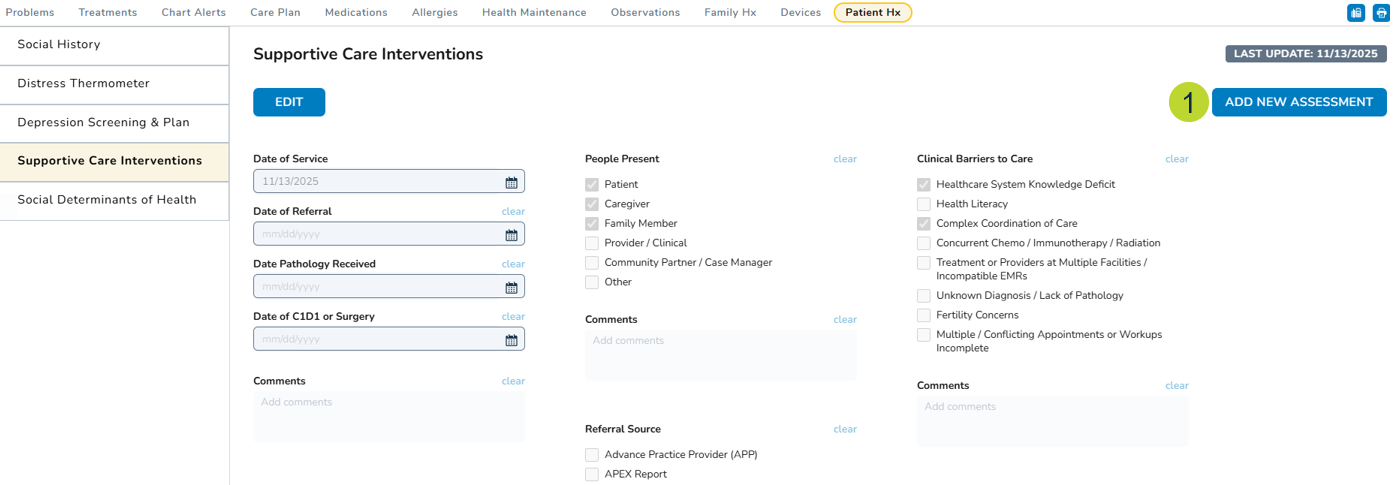Click the fax icon in top-right corner
1397x485 pixels.
tap(1356, 13)
